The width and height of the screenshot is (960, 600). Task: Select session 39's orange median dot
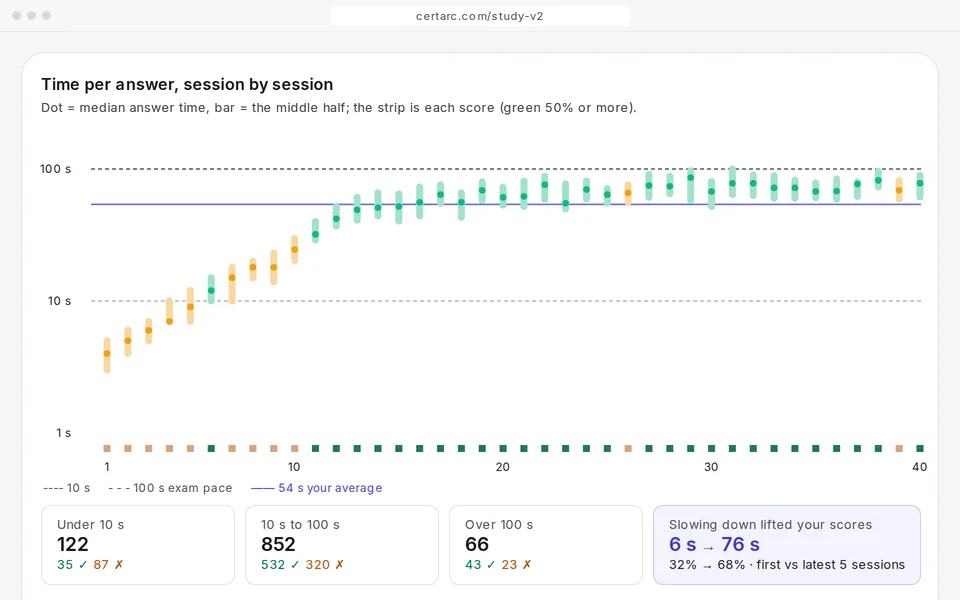[x=899, y=190]
